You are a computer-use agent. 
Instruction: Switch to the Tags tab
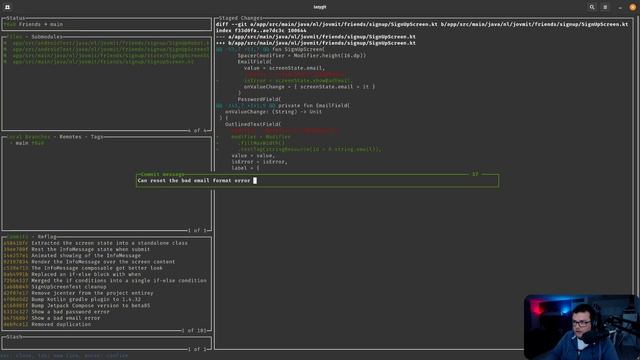[x=97, y=137]
